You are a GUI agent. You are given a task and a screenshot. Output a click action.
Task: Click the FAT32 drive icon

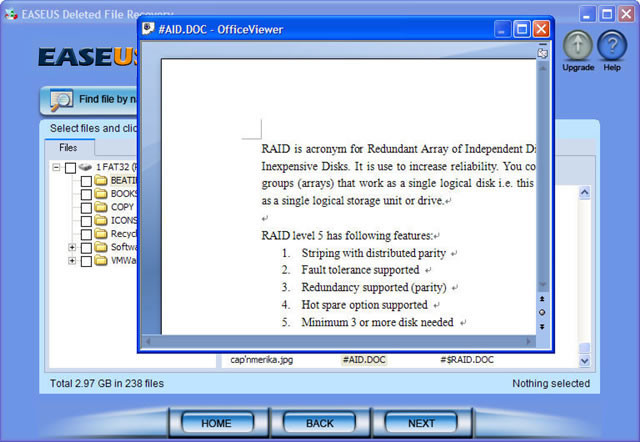[85, 167]
